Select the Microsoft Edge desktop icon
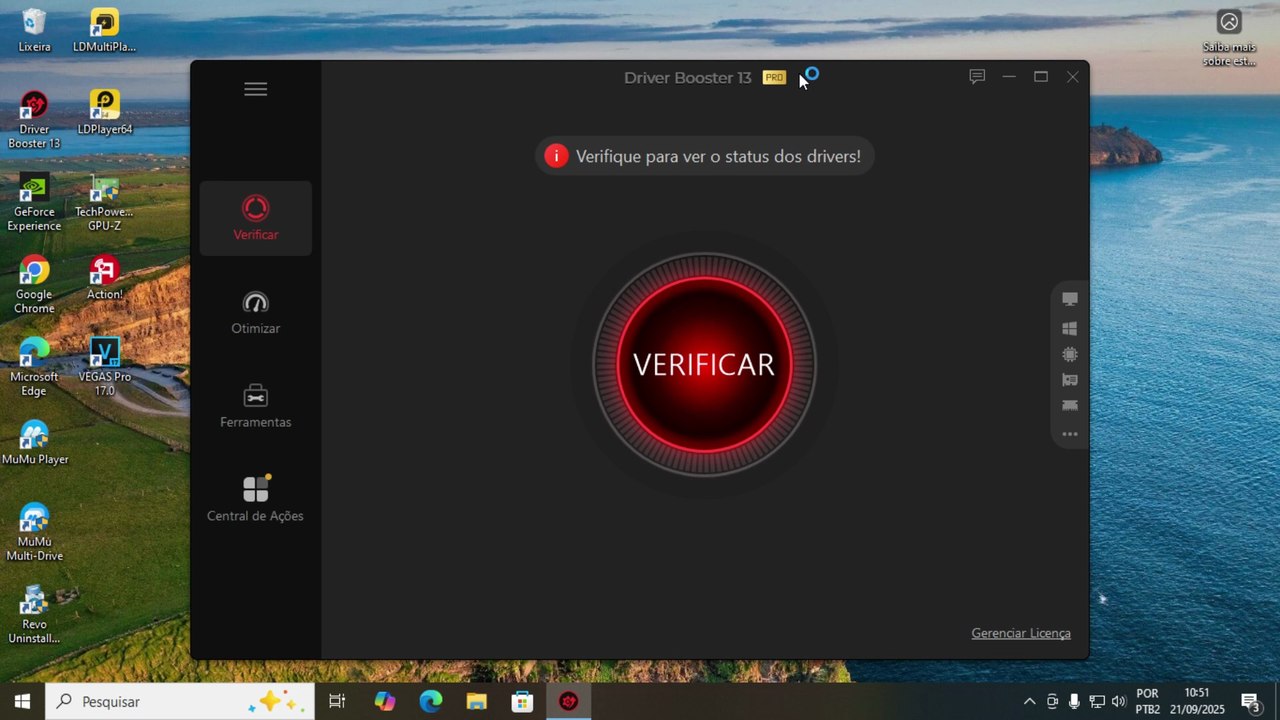This screenshot has width=1280, height=720. point(34,367)
